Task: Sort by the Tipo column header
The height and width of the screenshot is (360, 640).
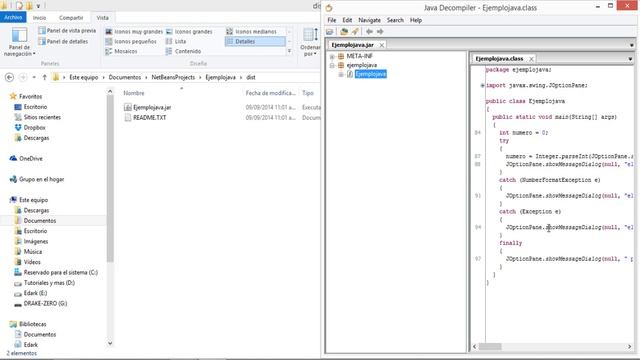Action: point(308,93)
